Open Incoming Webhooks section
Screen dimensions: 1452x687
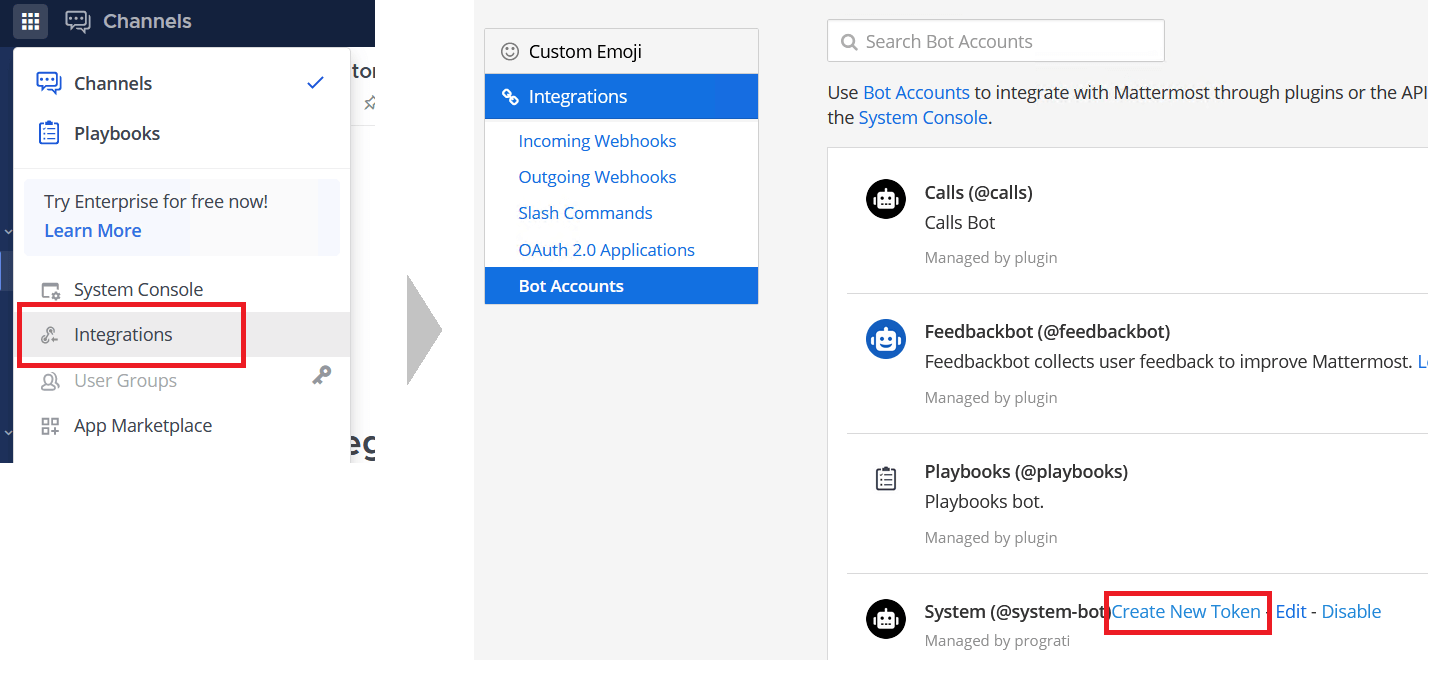pyautogui.click(x=597, y=141)
